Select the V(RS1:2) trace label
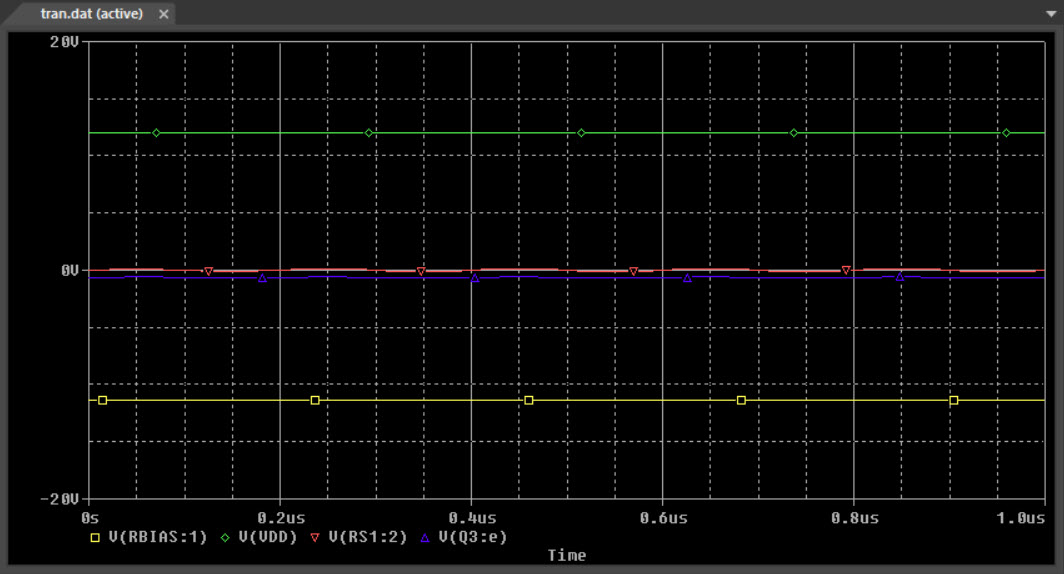The width and height of the screenshot is (1064, 574). [368, 537]
